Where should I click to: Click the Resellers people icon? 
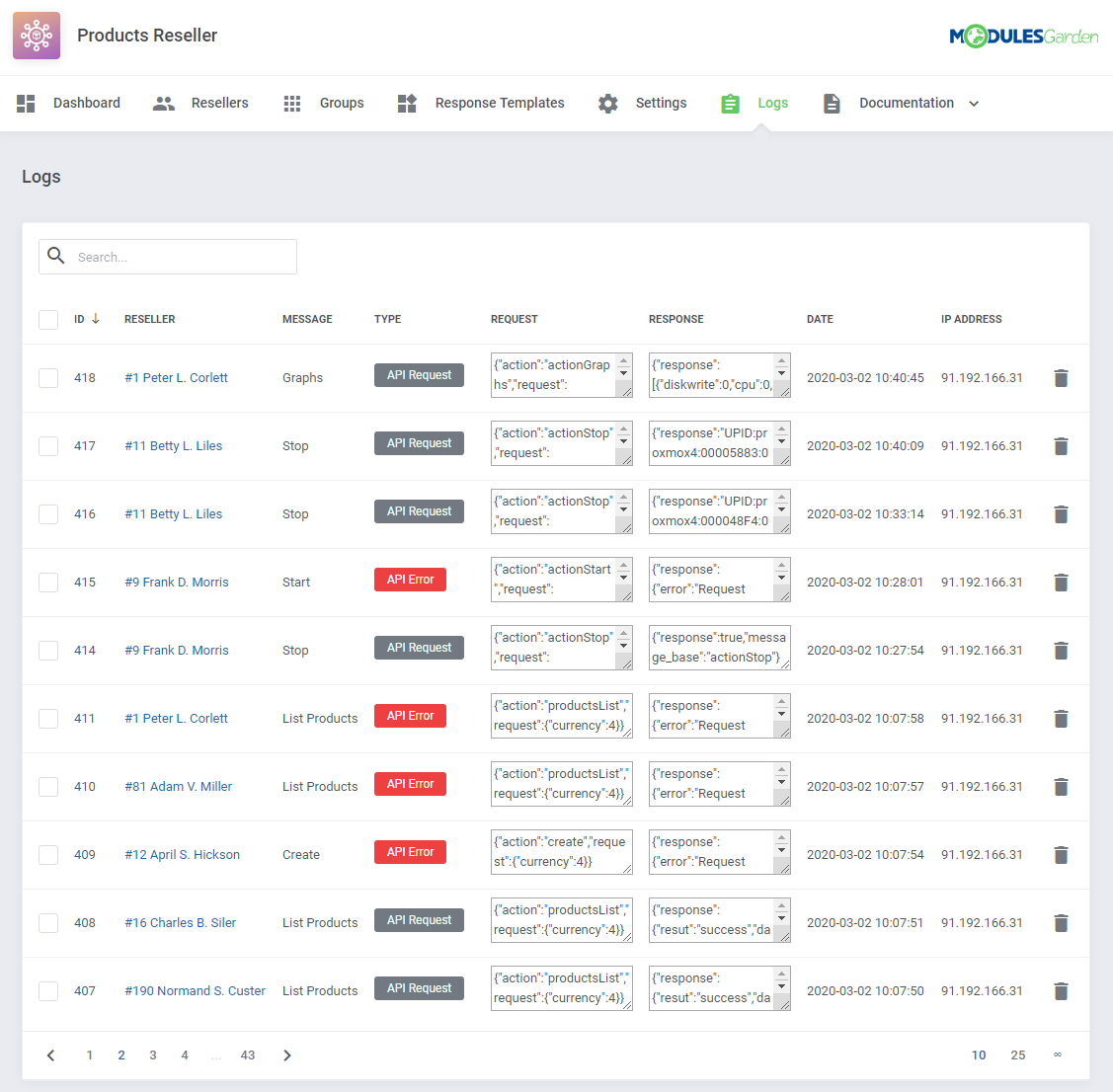click(x=163, y=104)
